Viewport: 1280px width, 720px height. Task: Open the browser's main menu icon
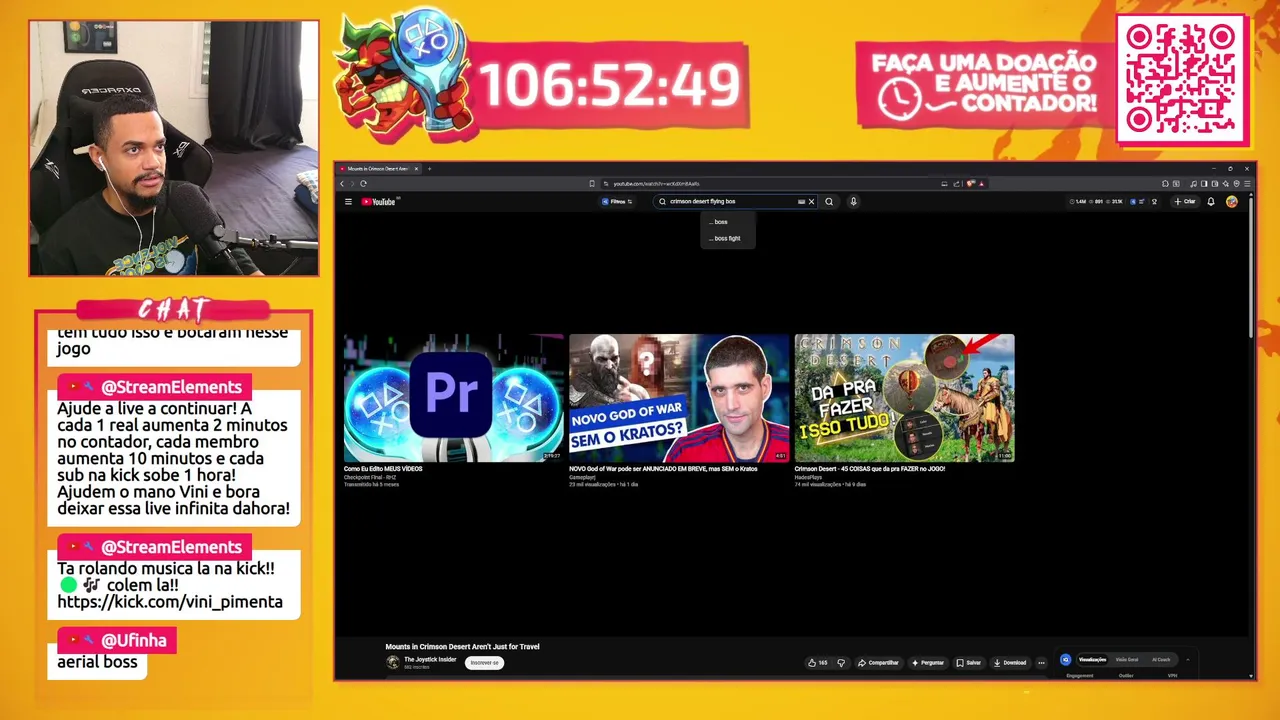[x=1247, y=184]
